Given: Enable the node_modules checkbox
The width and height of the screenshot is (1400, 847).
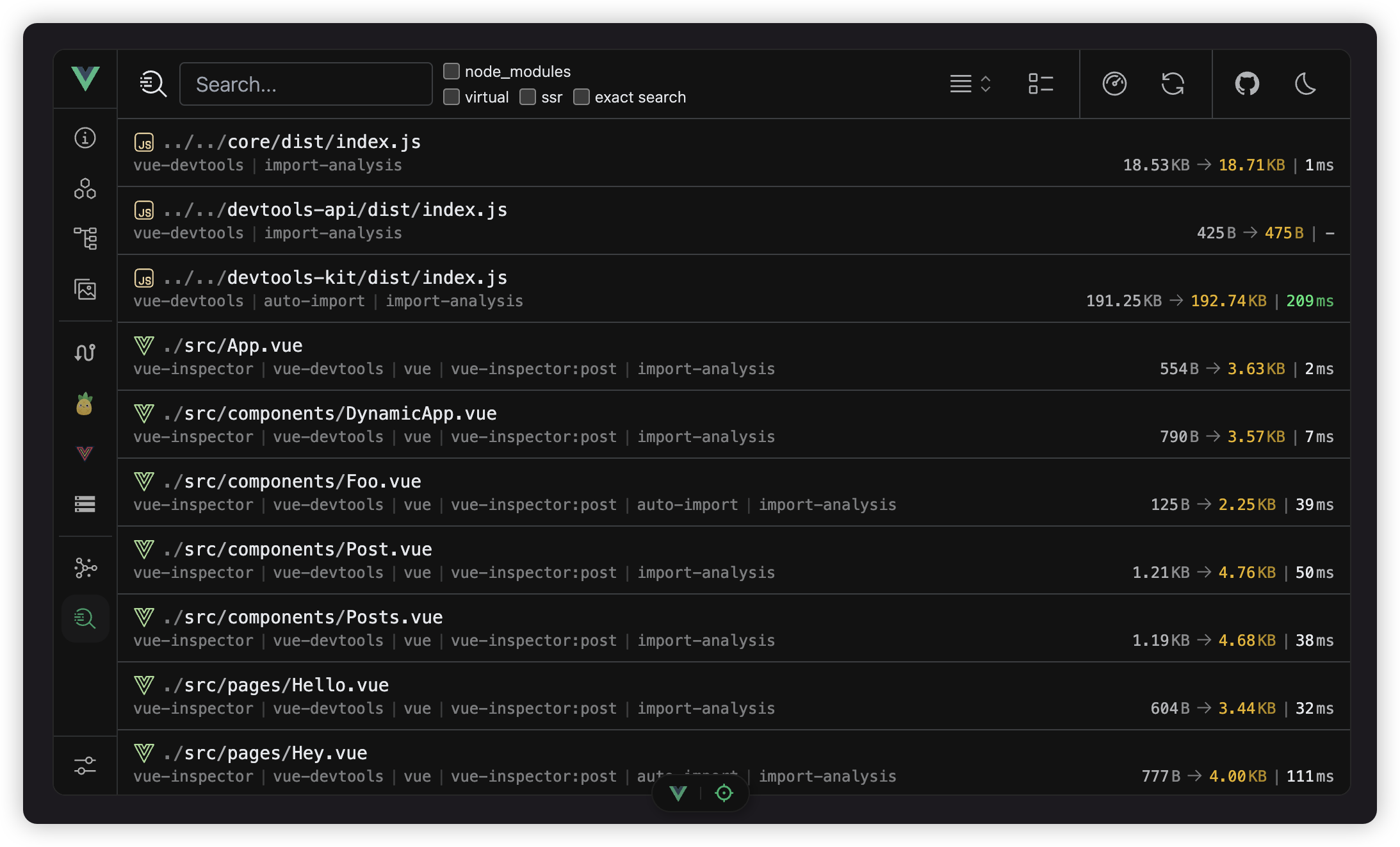Looking at the screenshot, I should point(452,71).
